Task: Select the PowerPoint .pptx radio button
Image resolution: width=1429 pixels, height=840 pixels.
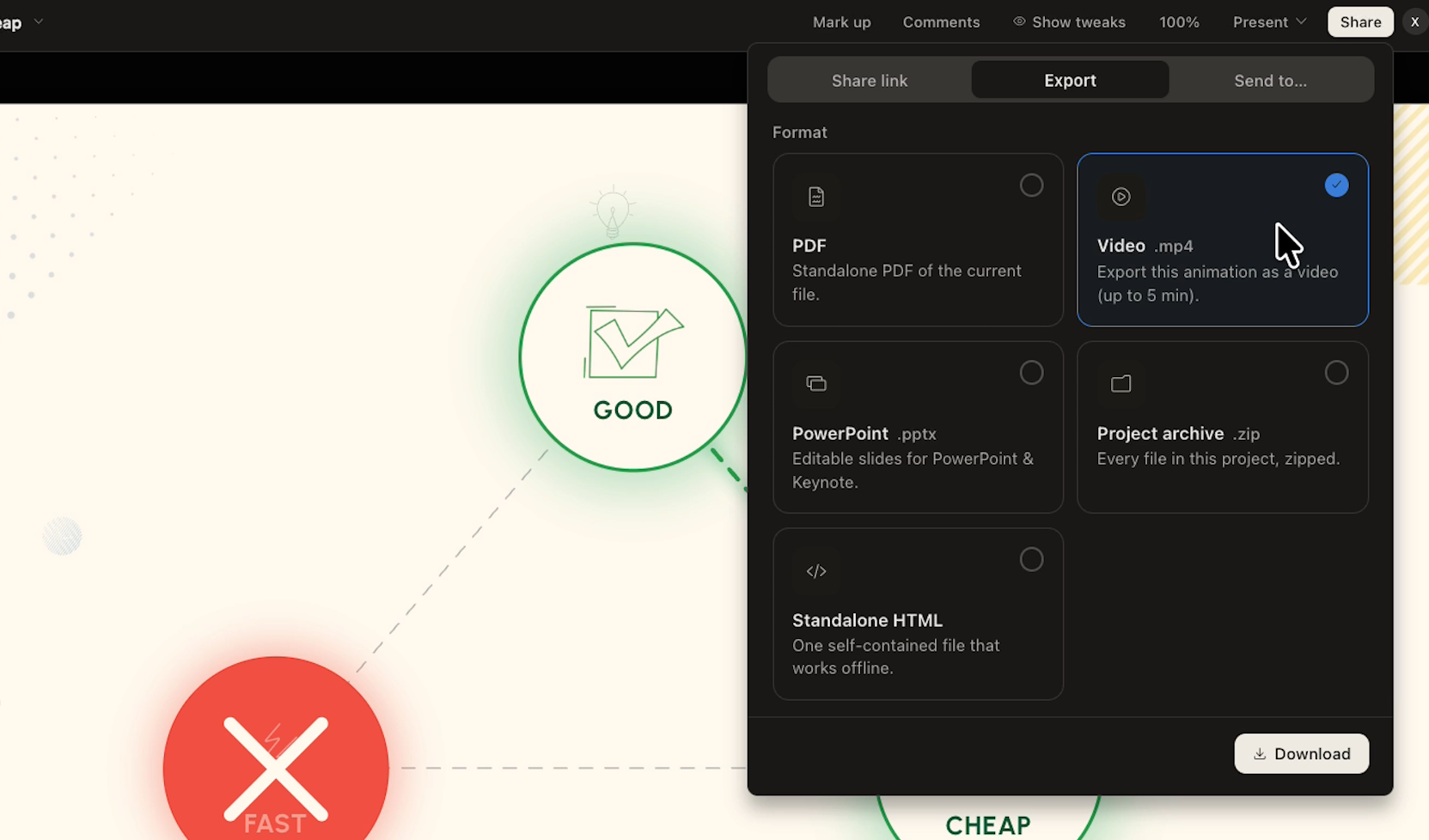Action: tap(1031, 373)
